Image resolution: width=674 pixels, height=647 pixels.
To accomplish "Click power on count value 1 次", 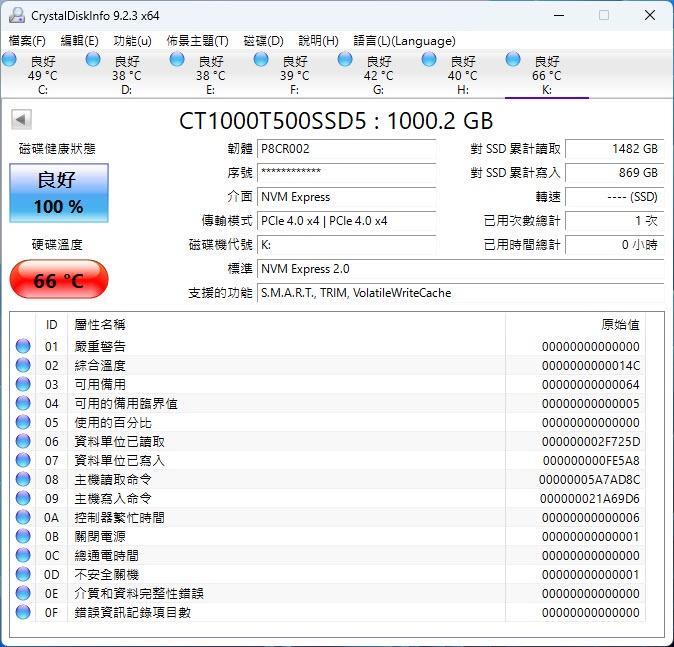I will click(615, 221).
